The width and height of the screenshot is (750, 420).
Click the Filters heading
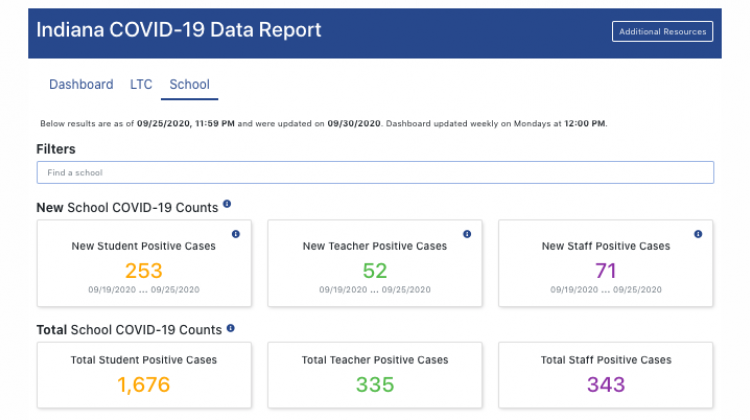tap(56, 149)
